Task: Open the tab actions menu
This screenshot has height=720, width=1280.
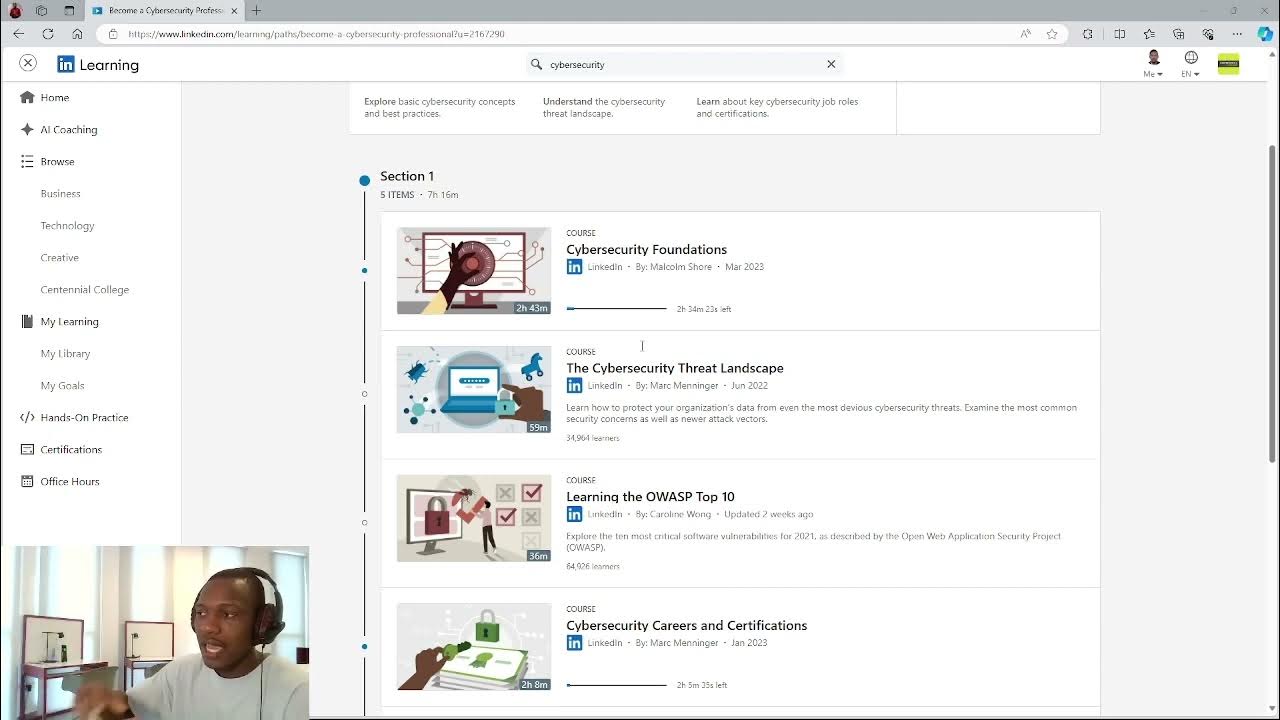Action: coord(69,11)
